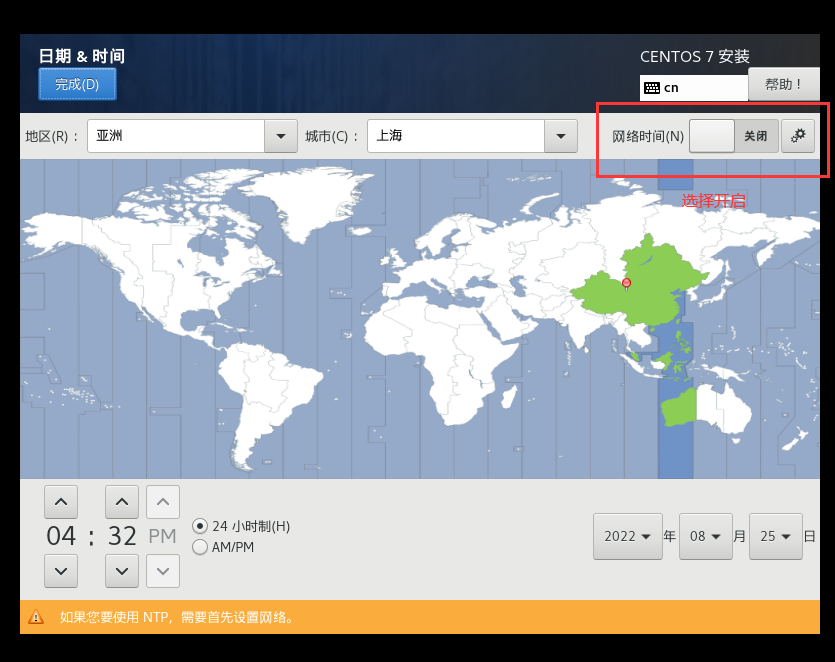The height and width of the screenshot is (662, 835).
Task: Click the 上海 city text field
Action: [456, 136]
